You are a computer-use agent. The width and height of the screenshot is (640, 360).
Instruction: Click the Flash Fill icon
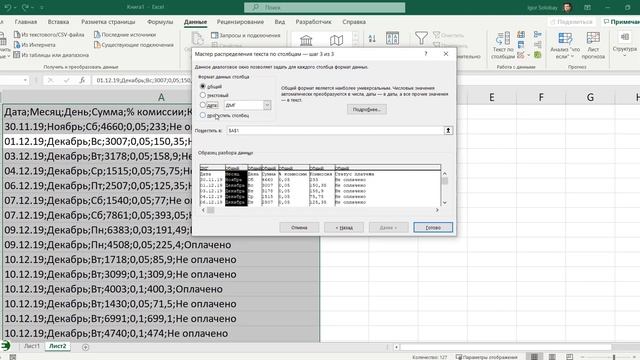pyautogui.click(x=521, y=35)
